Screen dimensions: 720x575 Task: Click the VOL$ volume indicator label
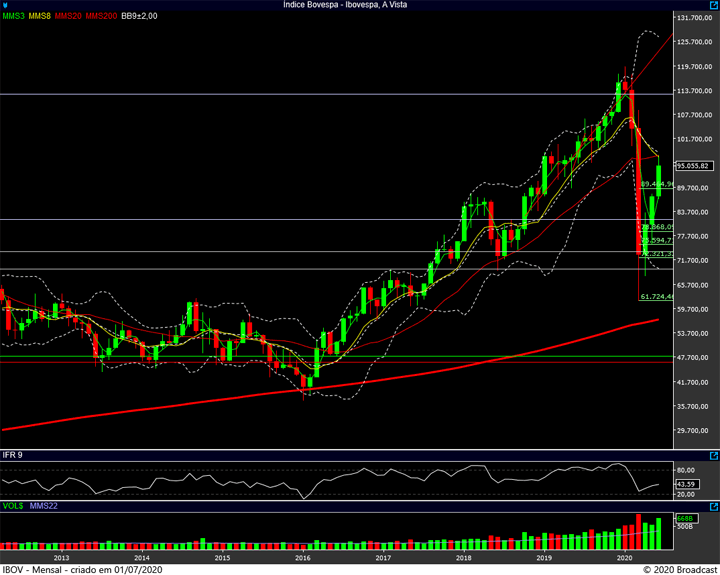(x=12, y=508)
